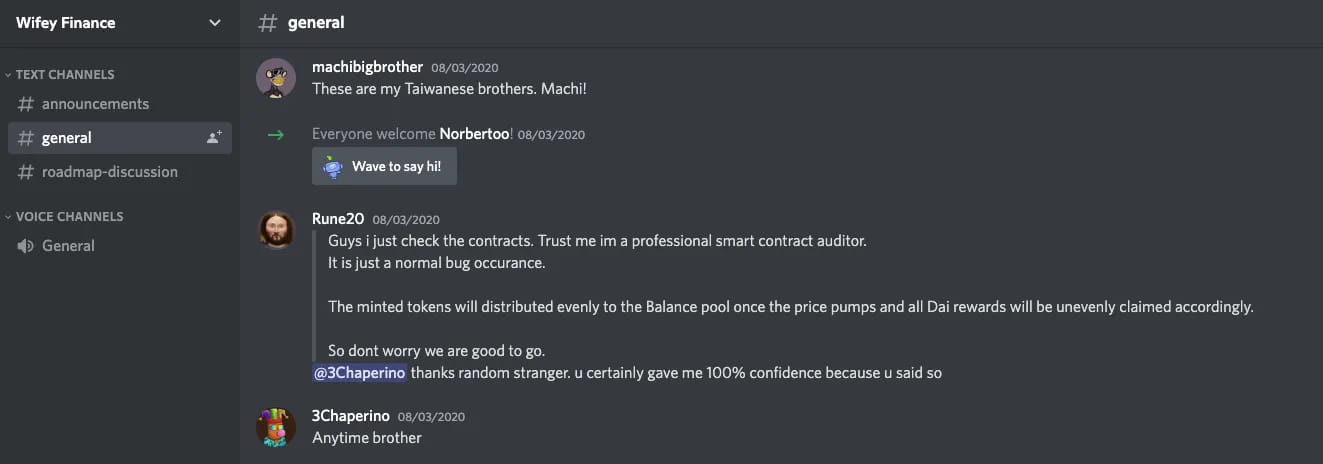Collapse the TEXT CHANNELS category
This screenshot has width=1323, height=464.
pos(64,74)
